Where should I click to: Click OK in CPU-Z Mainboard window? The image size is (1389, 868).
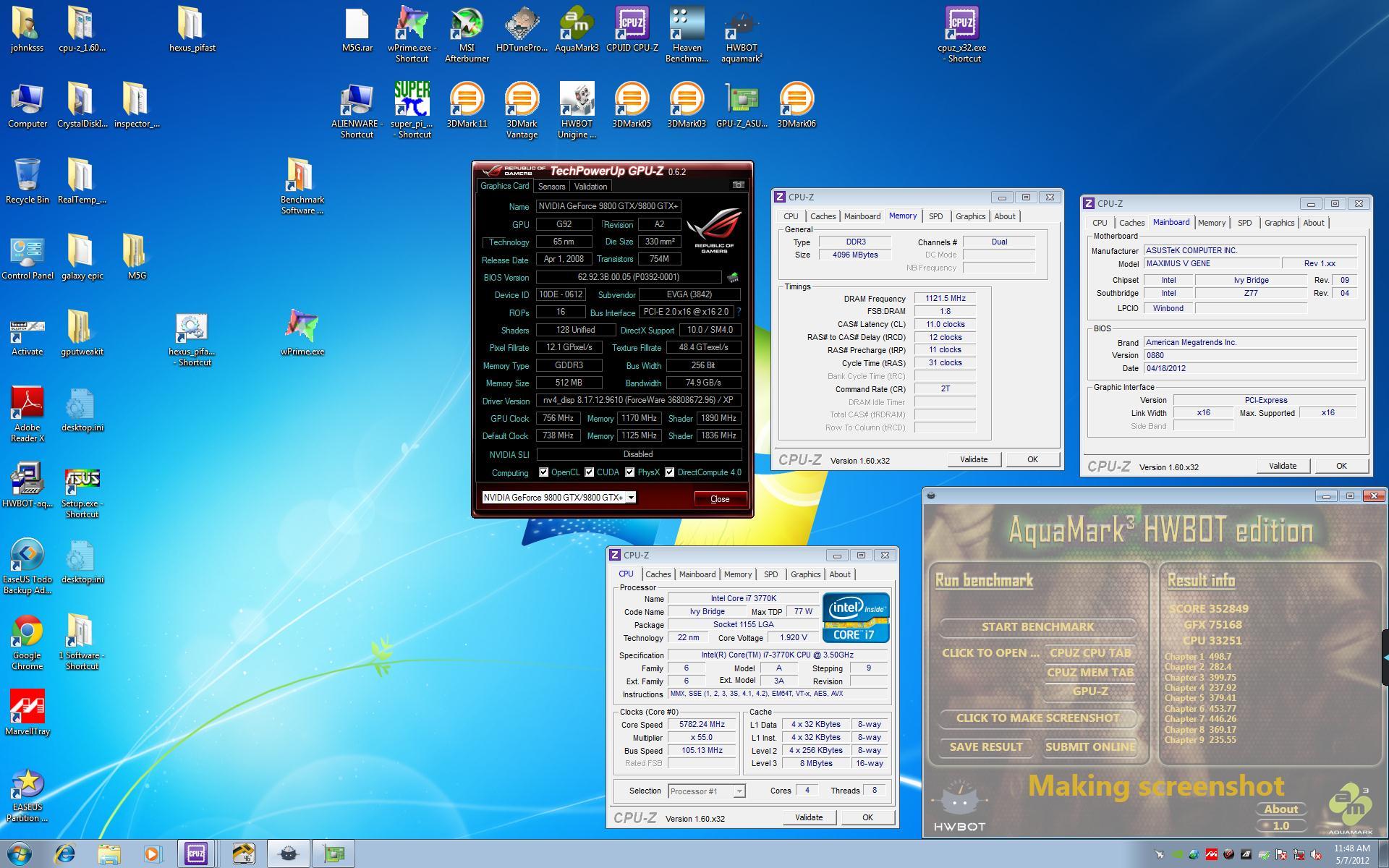click(x=1341, y=466)
